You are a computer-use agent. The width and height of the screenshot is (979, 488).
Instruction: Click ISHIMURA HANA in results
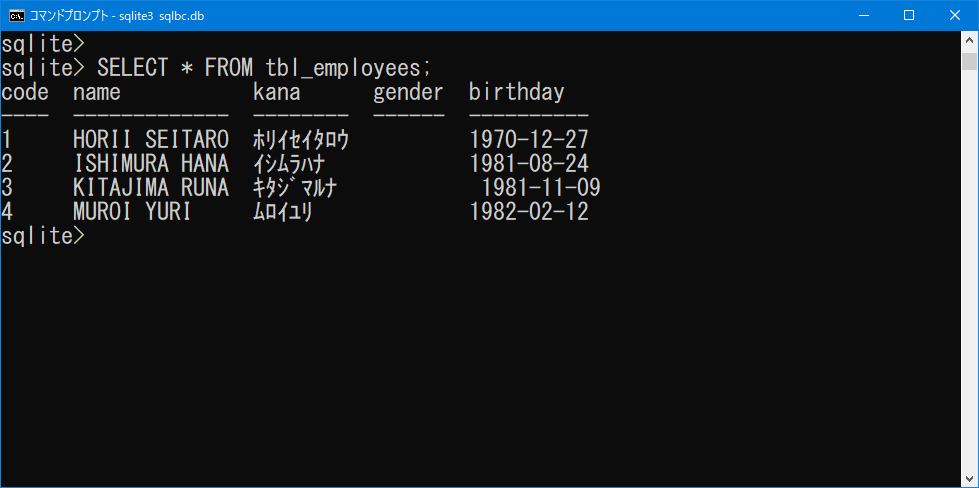tap(151, 164)
